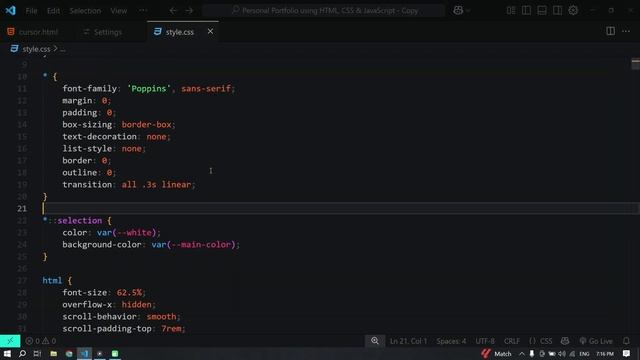Click the Split Editor Right icon
Viewport: 640px width, 360px height.
click(x=610, y=31)
